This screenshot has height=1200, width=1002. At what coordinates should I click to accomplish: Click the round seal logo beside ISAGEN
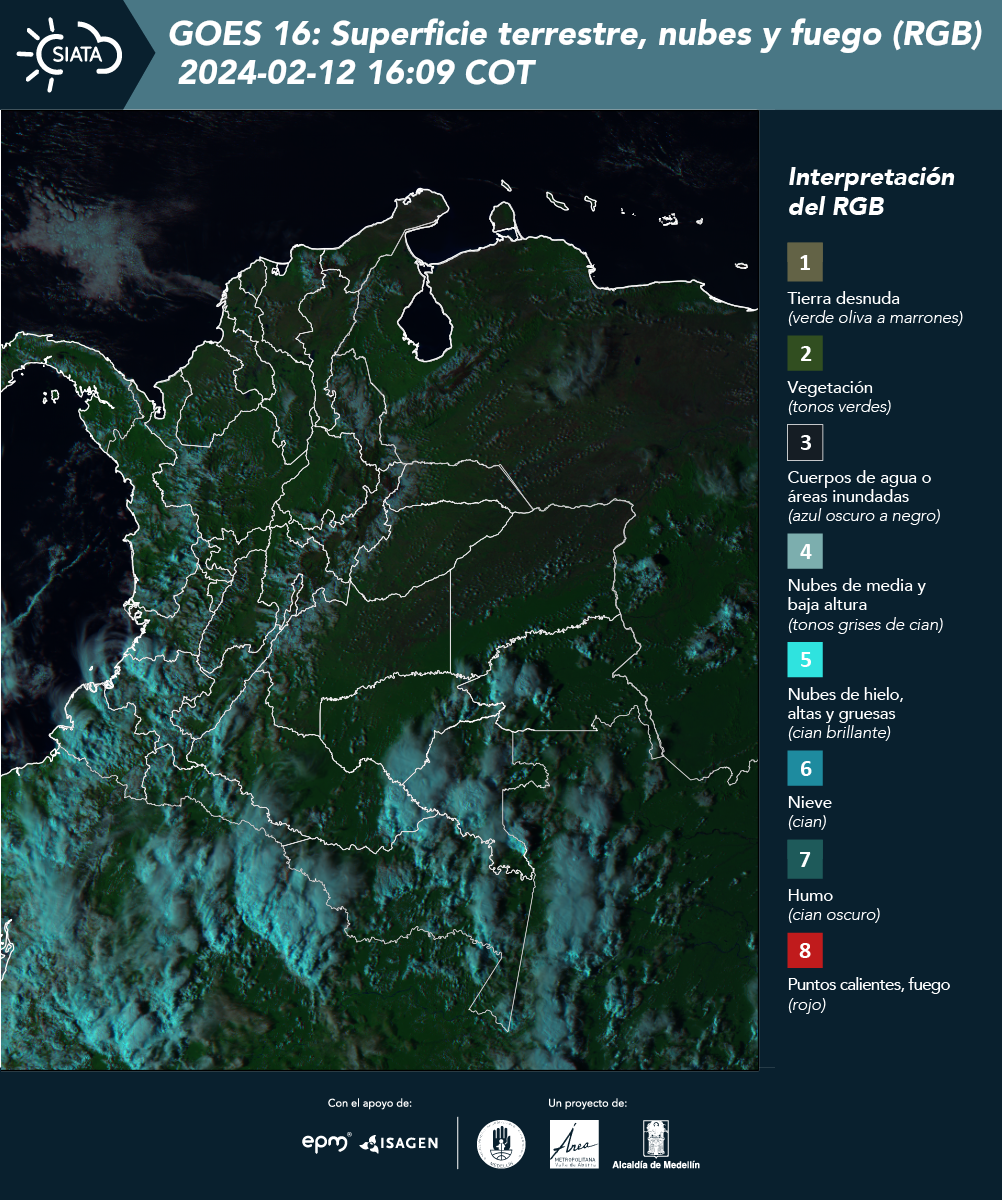point(501,1144)
